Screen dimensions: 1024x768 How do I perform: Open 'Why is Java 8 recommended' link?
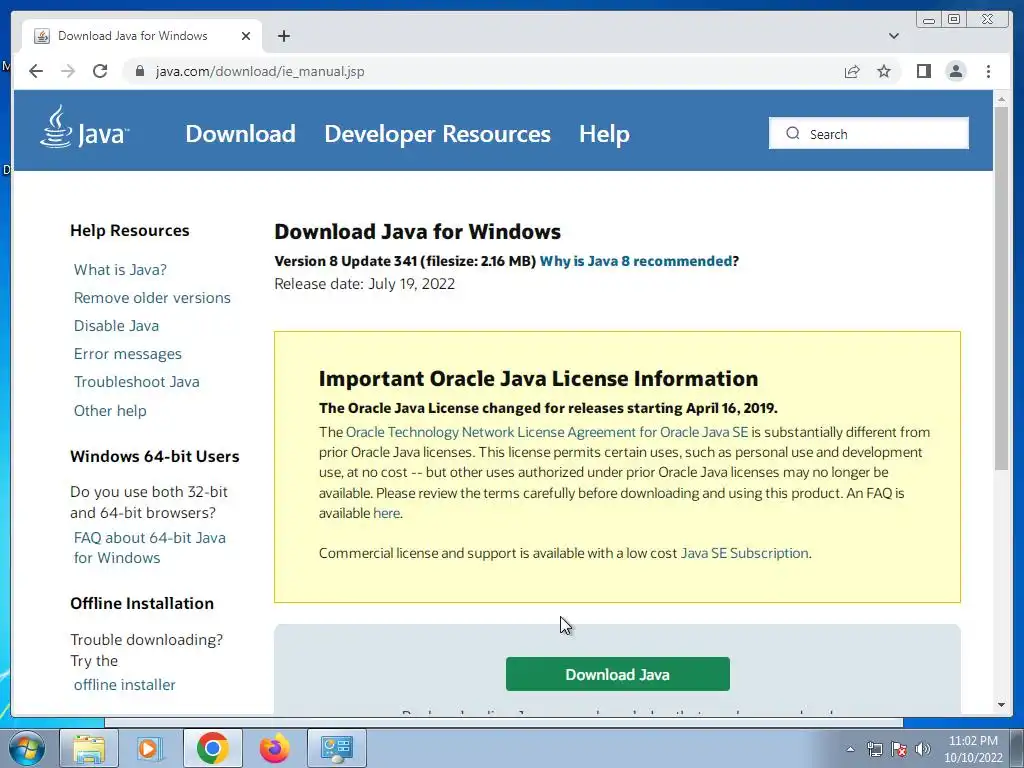coord(635,261)
